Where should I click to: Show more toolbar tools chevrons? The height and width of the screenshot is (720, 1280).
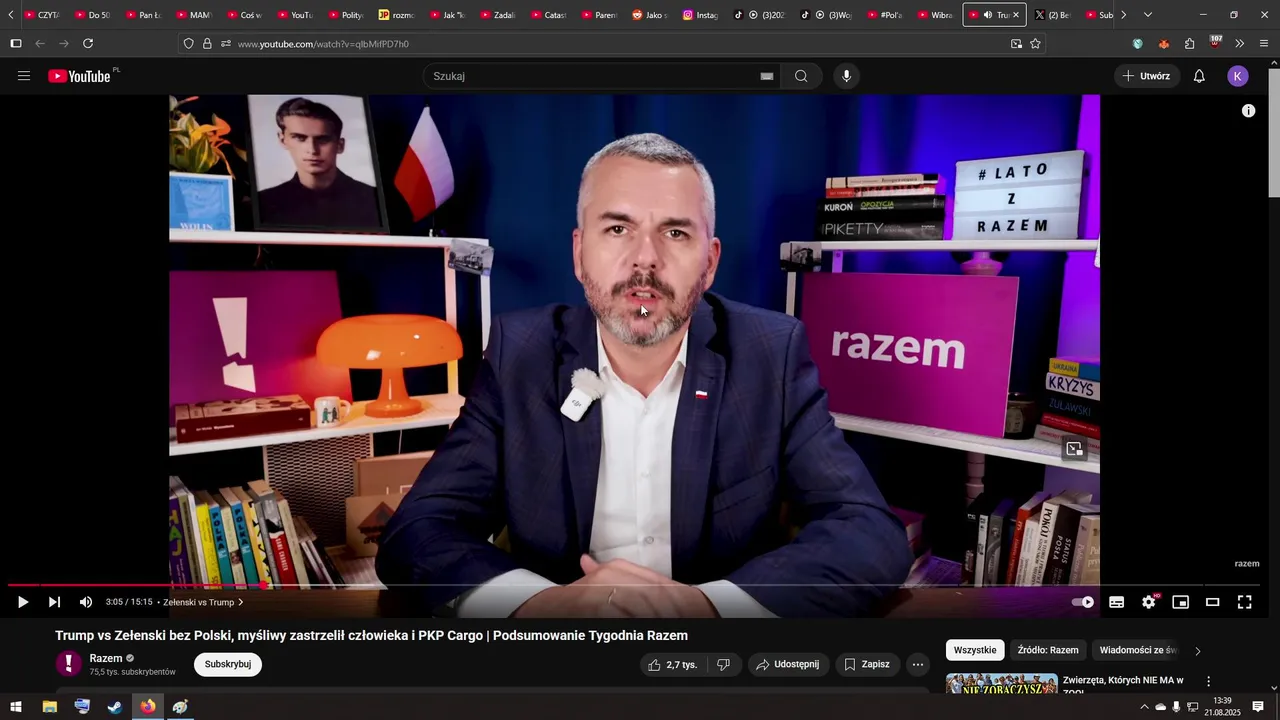pyautogui.click(x=1240, y=44)
